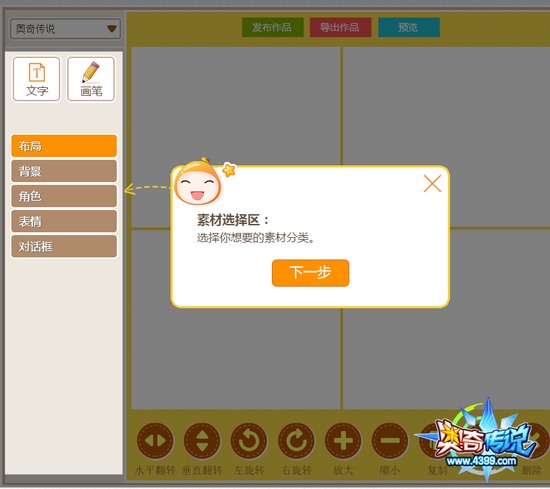
Task: Click the 水平翻转 horizontal flip icon
Action: (155, 441)
